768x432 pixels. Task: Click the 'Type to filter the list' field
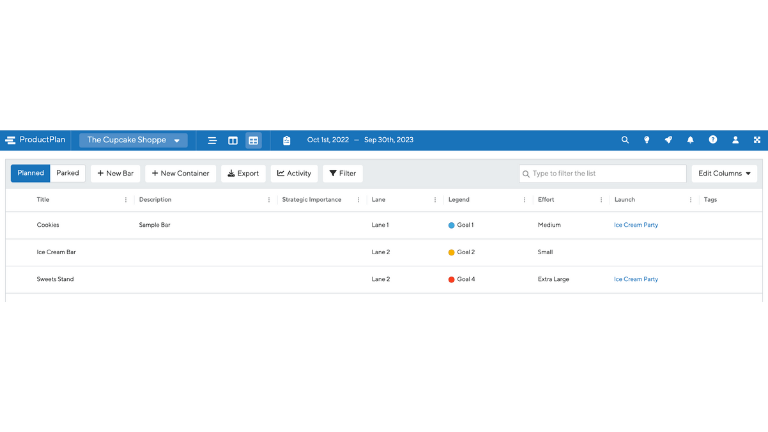click(602, 173)
